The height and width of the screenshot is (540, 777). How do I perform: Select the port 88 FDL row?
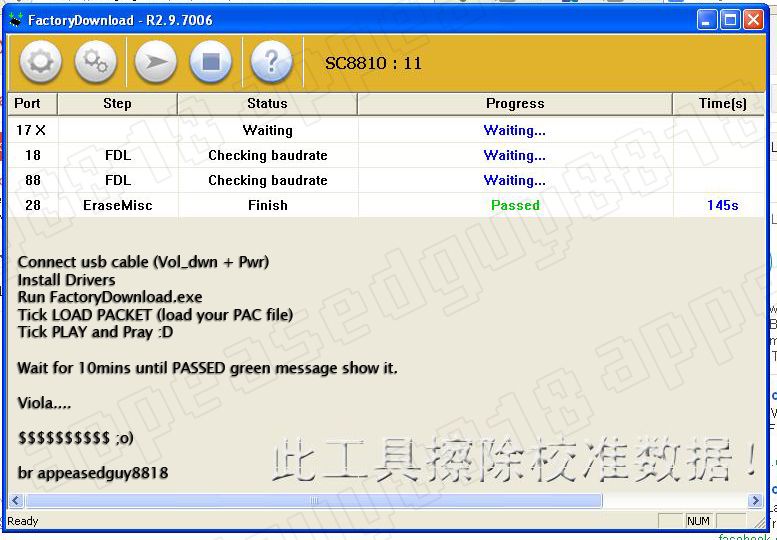point(267,180)
